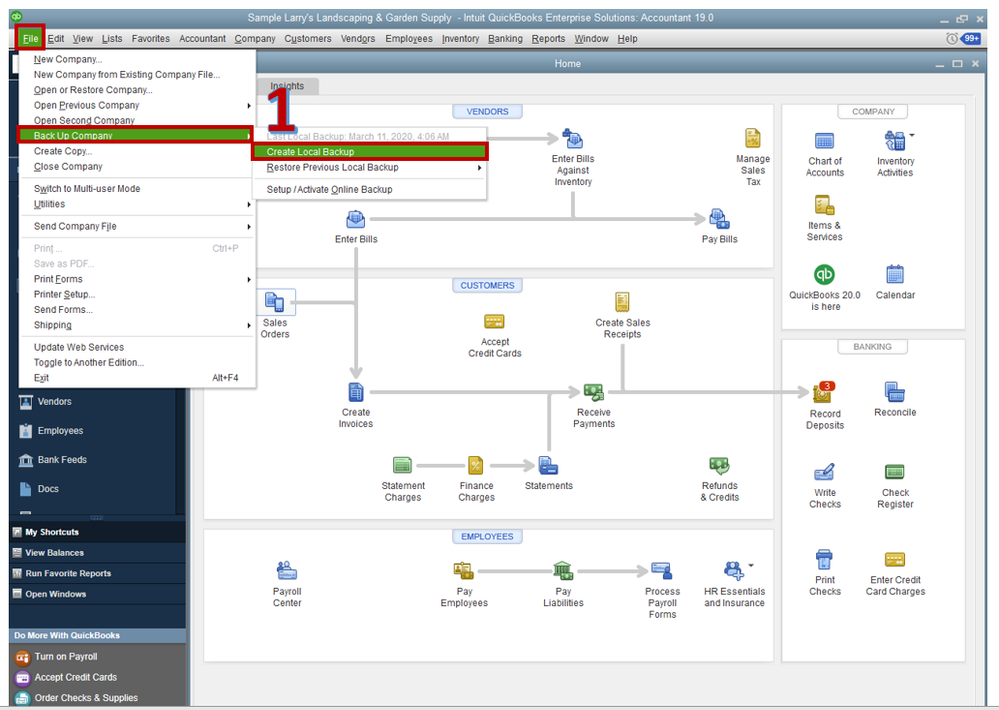999x710 pixels.
Task: Open the Calendar icon
Action: [x=895, y=275]
